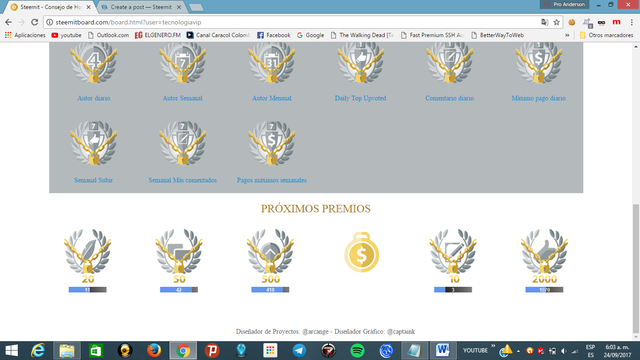The height and width of the screenshot is (360, 640).
Task: Open the Fast Premium SSH bookmark
Action: (x=433, y=35)
